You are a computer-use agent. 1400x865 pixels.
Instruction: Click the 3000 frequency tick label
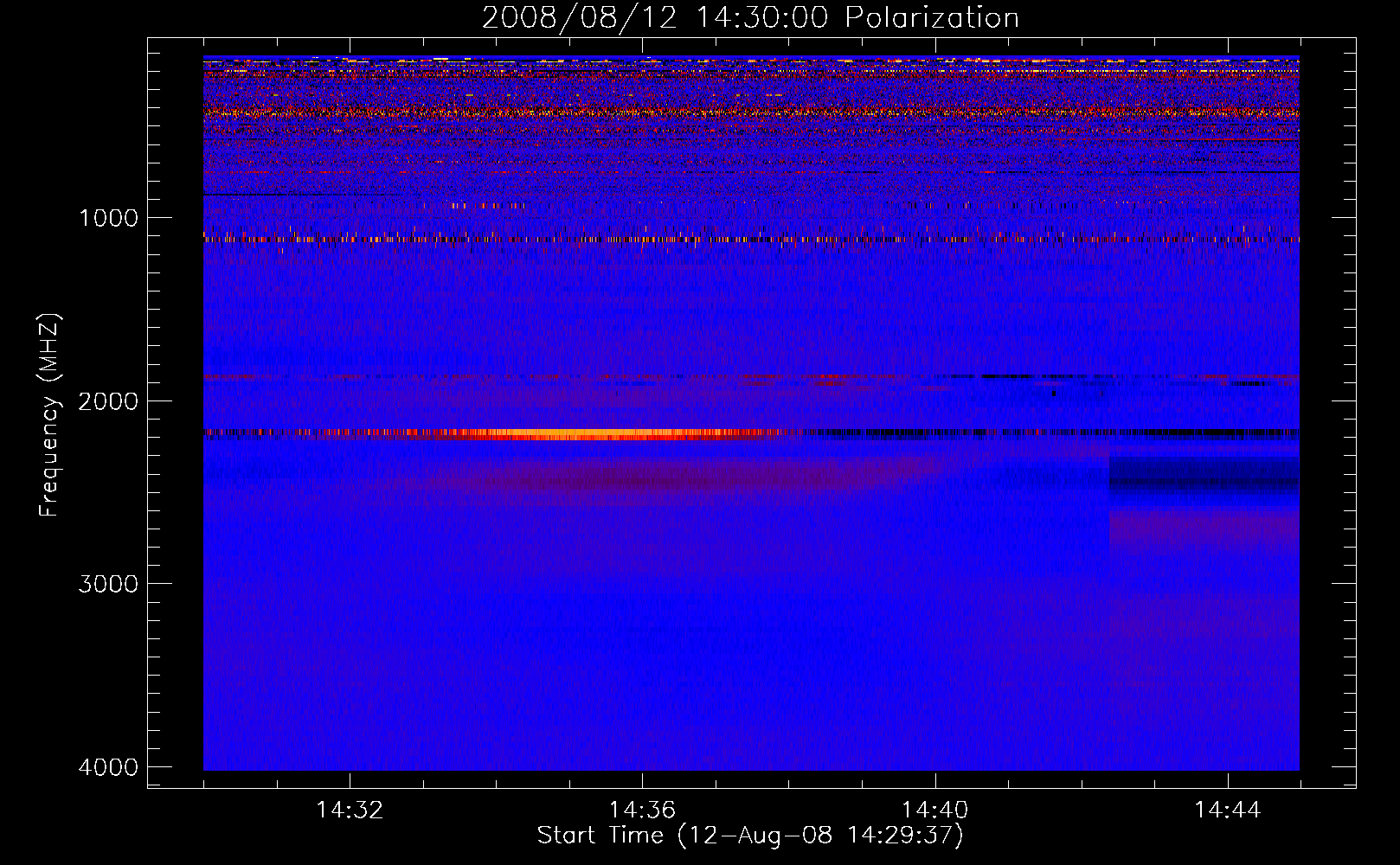pyautogui.click(x=108, y=584)
